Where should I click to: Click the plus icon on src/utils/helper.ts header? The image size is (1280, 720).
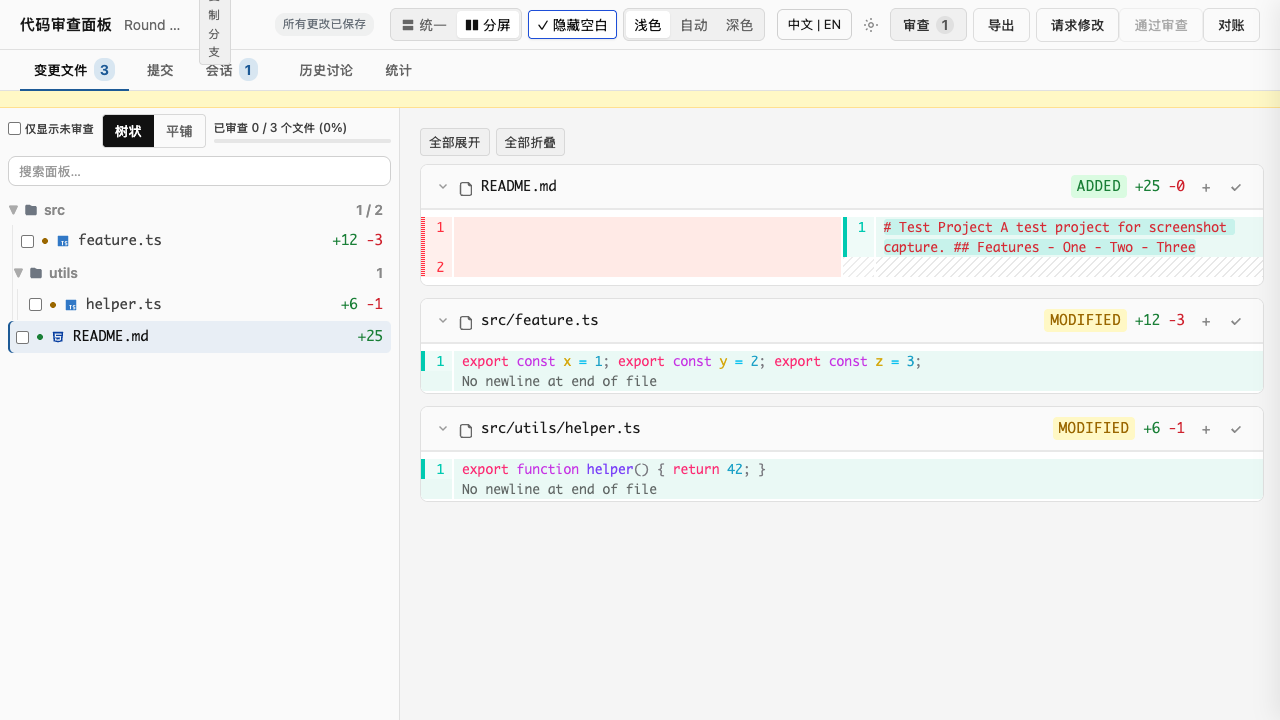click(1206, 429)
